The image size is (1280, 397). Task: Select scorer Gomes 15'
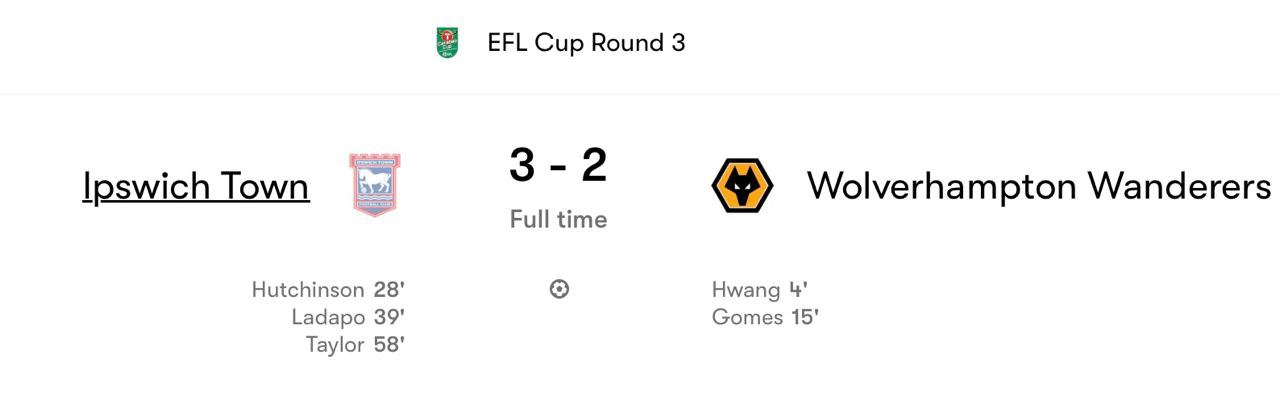[x=765, y=317]
